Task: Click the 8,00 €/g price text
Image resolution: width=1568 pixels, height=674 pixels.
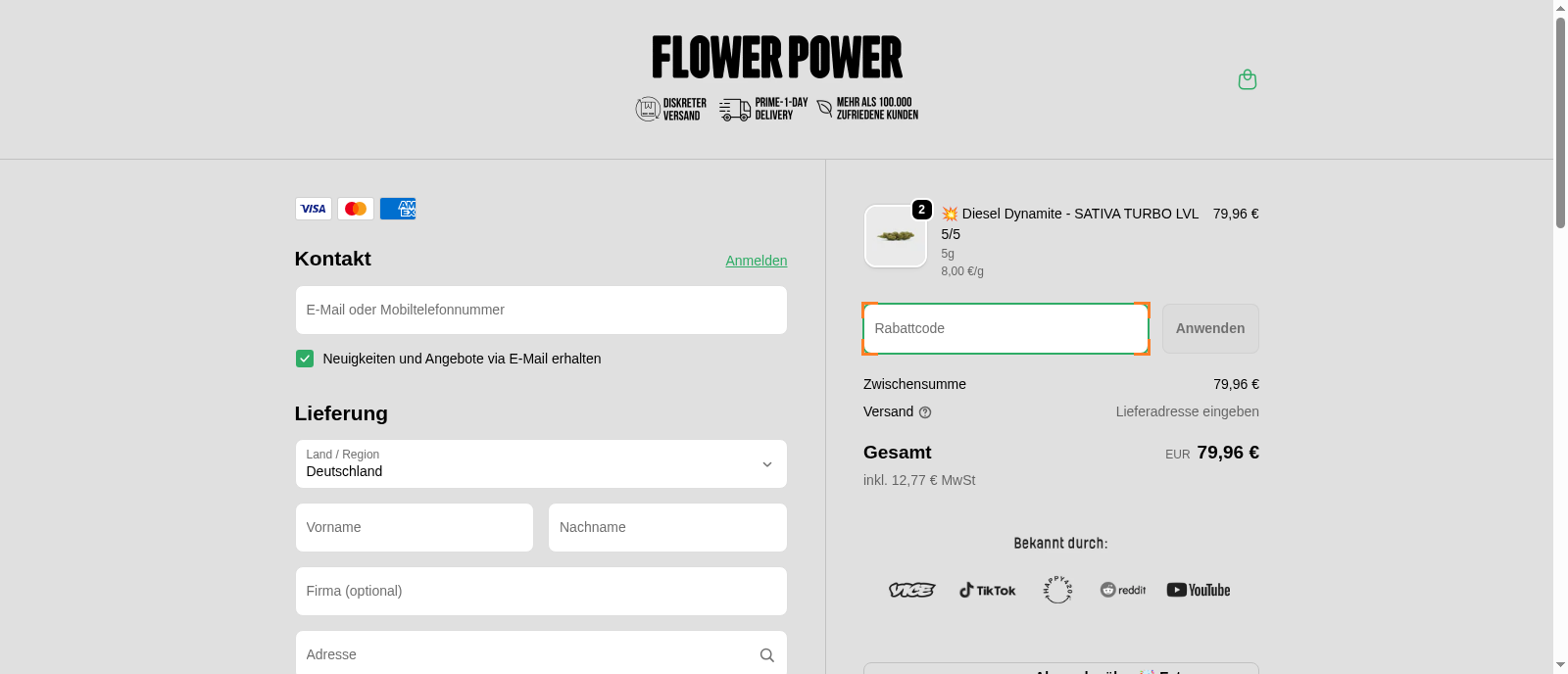Action: [962, 271]
